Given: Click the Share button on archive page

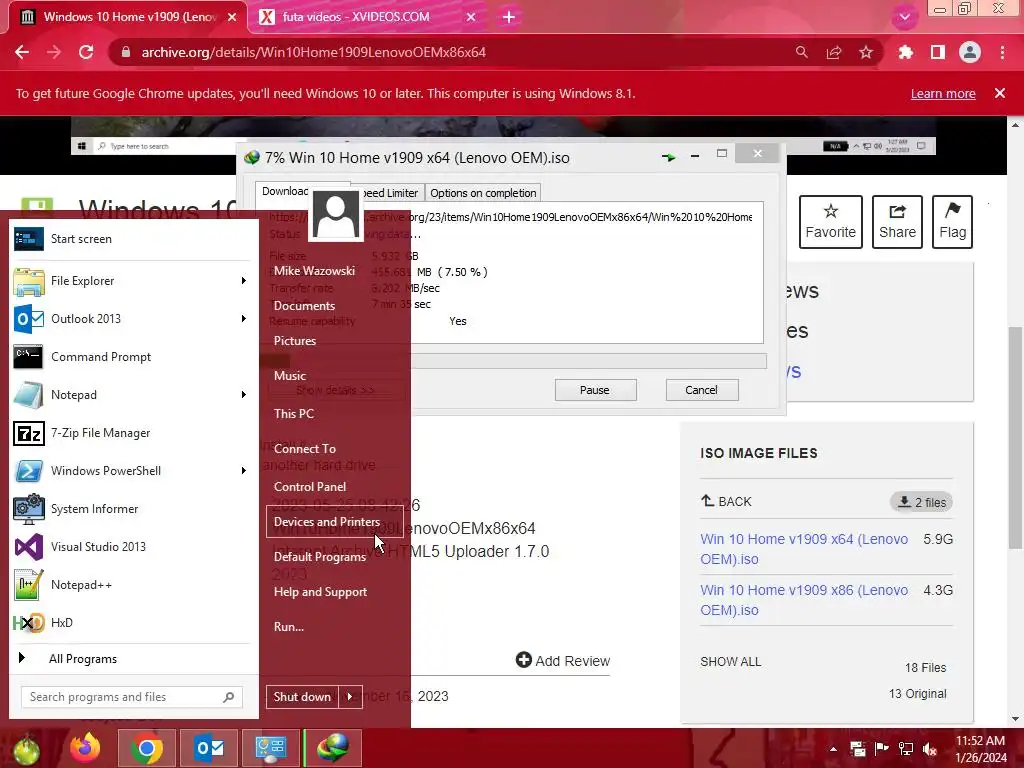Looking at the screenshot, I should point(897,222).
